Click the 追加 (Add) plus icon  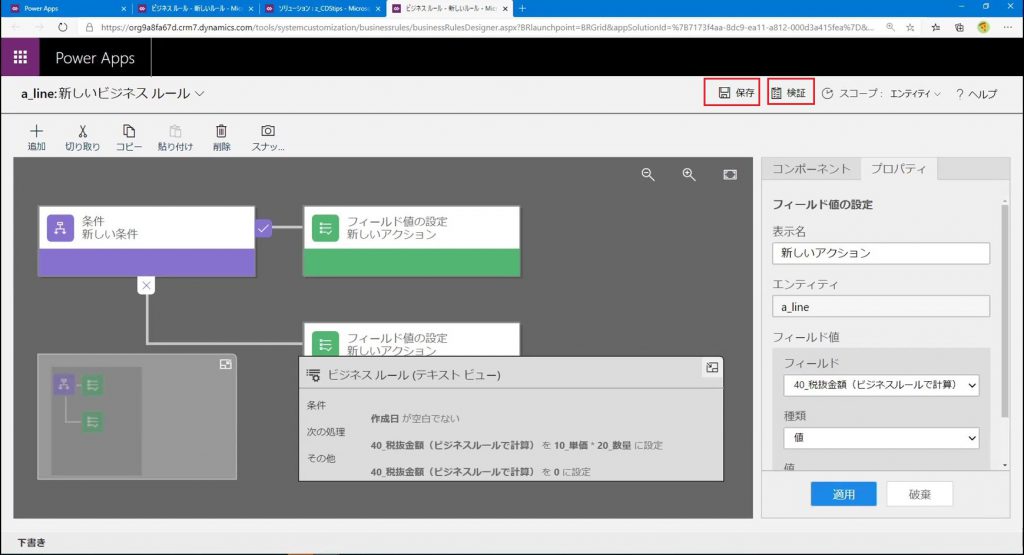tap(36, 131)
